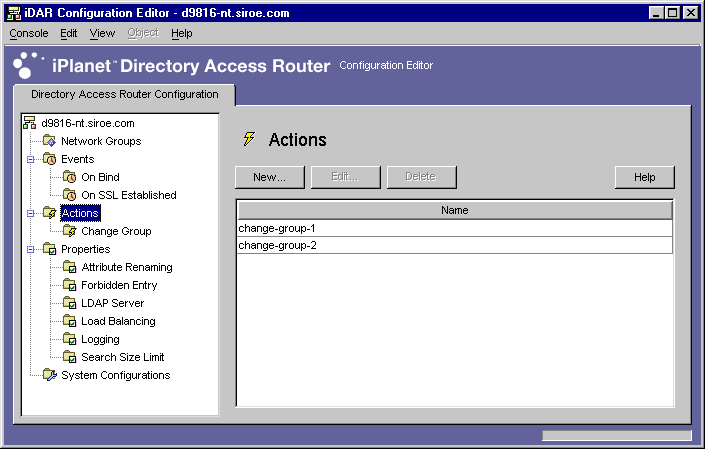Open the View menu
This screenshot has height=449, width=705.
102,33
